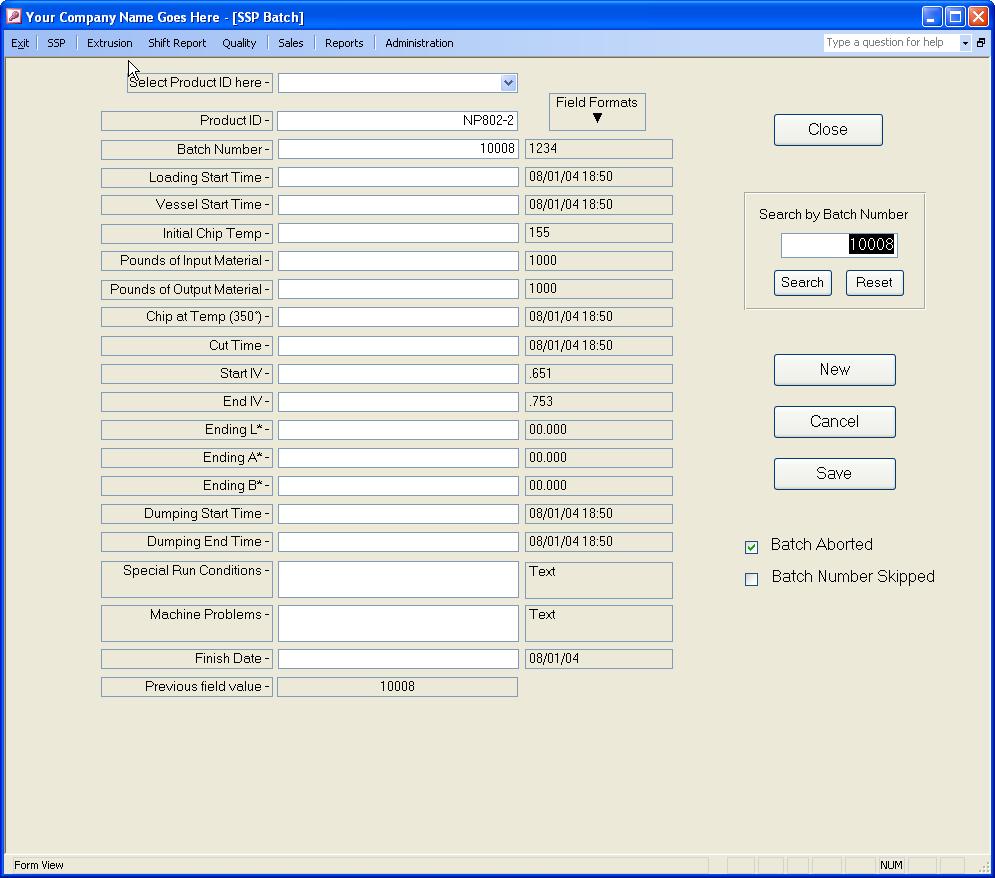Click the Loading Start Time input field
The image size is (995, 878).
[397, 177]
